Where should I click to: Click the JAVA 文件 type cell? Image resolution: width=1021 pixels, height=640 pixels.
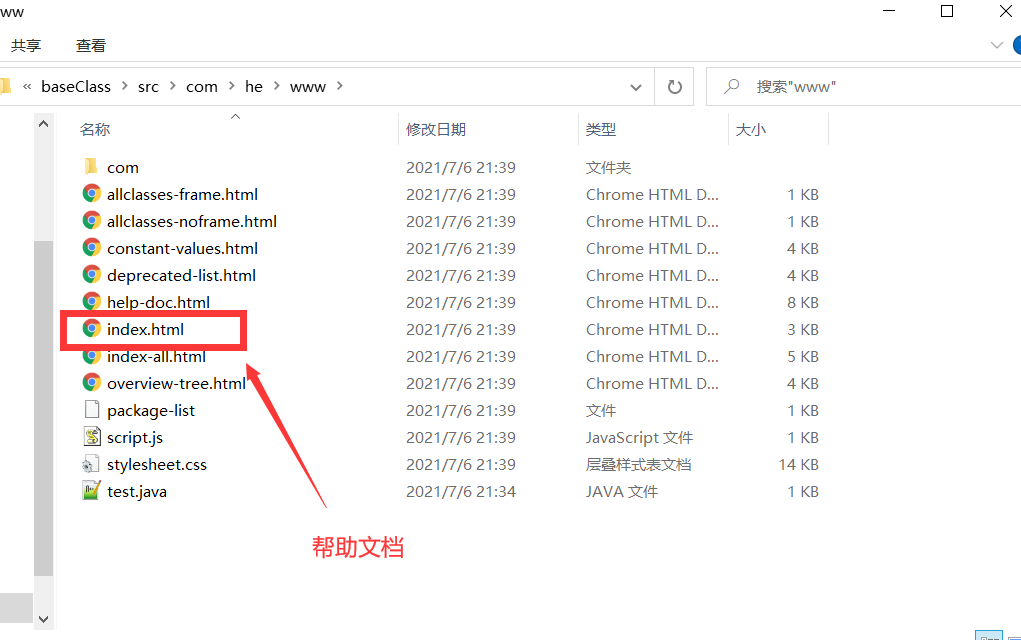(621, 492)
